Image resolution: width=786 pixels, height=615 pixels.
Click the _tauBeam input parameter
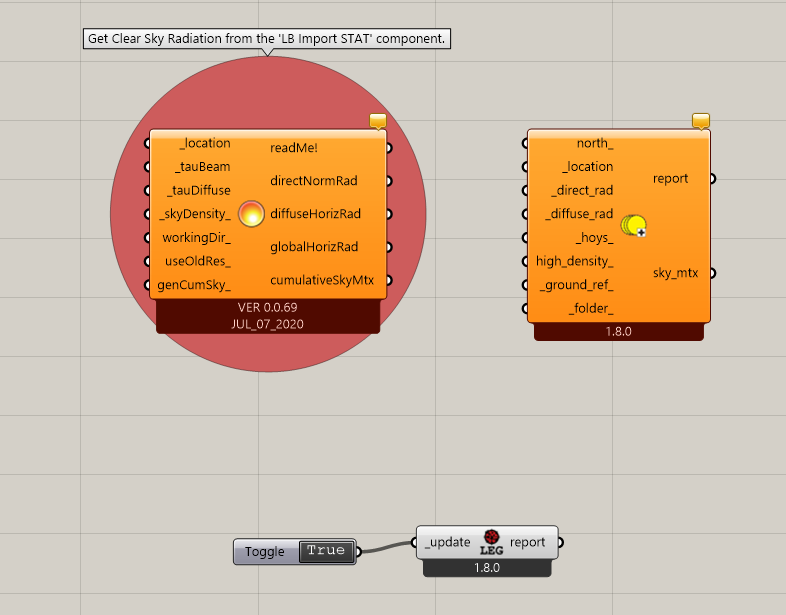point(203,167)
